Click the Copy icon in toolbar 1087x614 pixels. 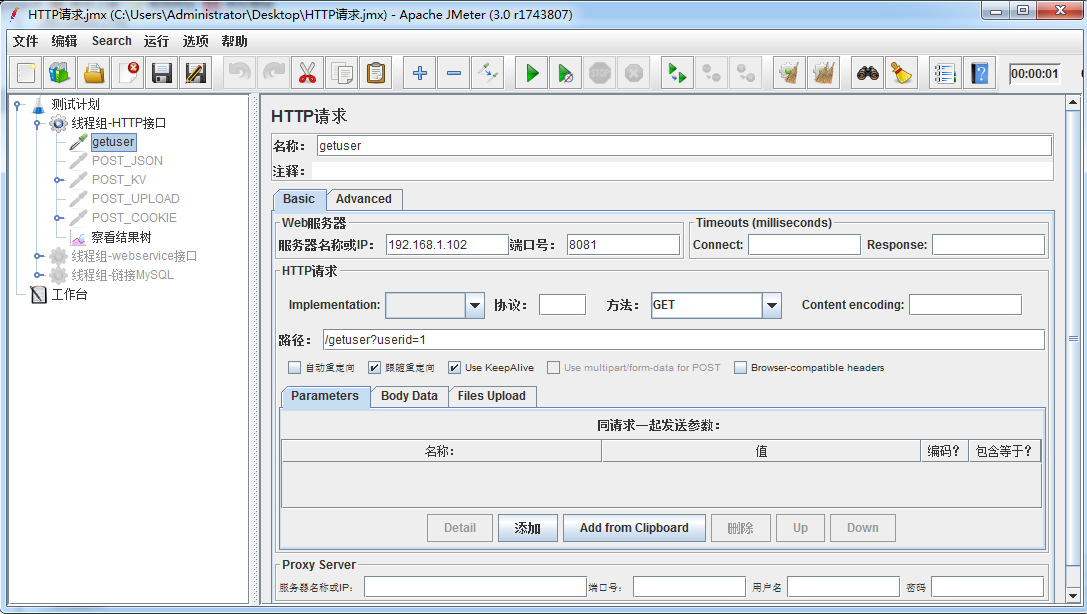(342, 73)
